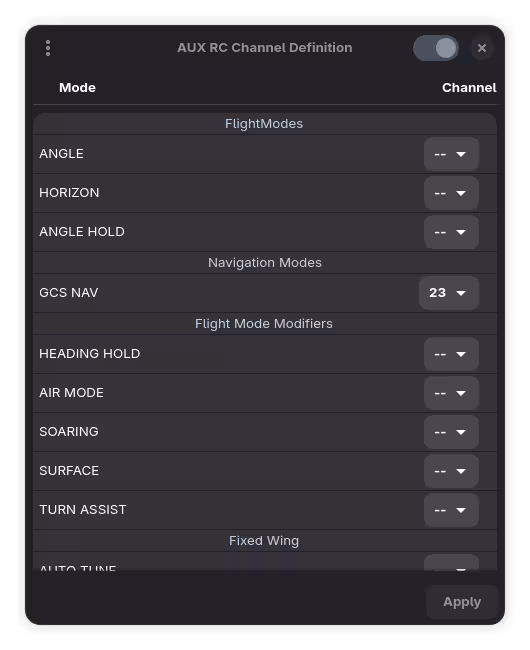Open the TURN ASSIST channel dropdown
The height and width of the screenshot is (650, 530).
click(x=451, y=510)
